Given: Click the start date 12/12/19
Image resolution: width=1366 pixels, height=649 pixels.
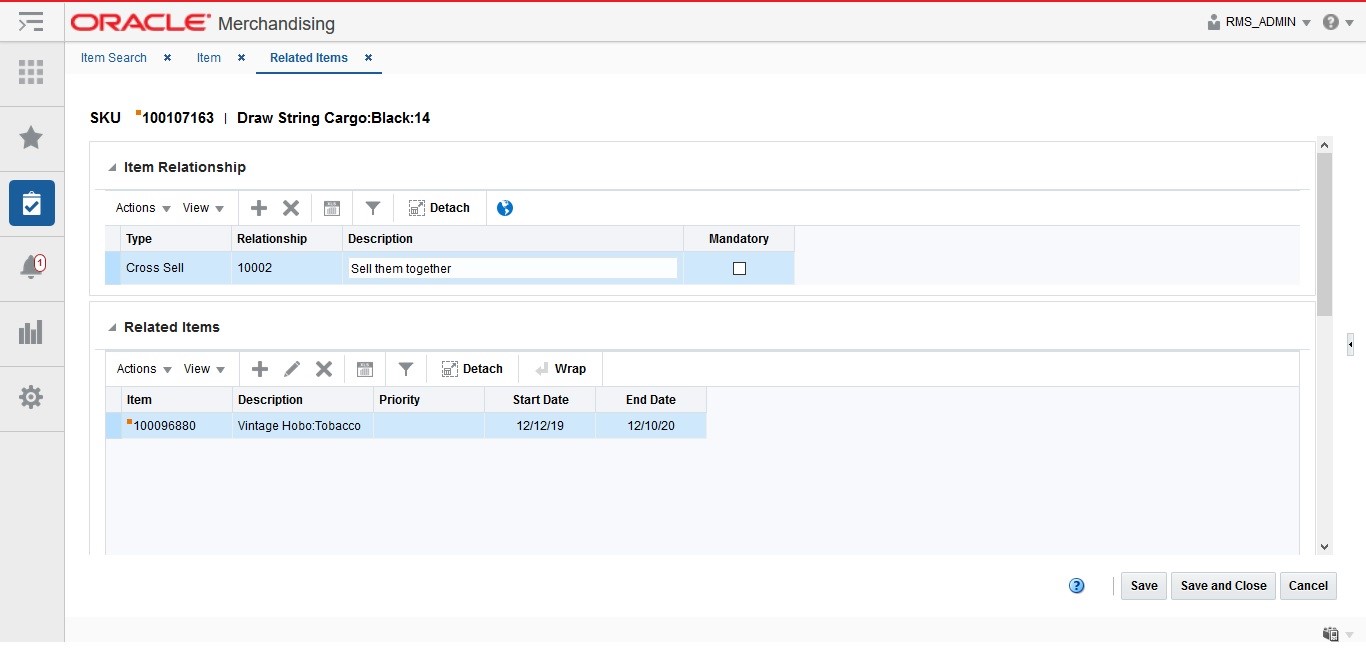Looking at the screenshot, I should point(540,426).
